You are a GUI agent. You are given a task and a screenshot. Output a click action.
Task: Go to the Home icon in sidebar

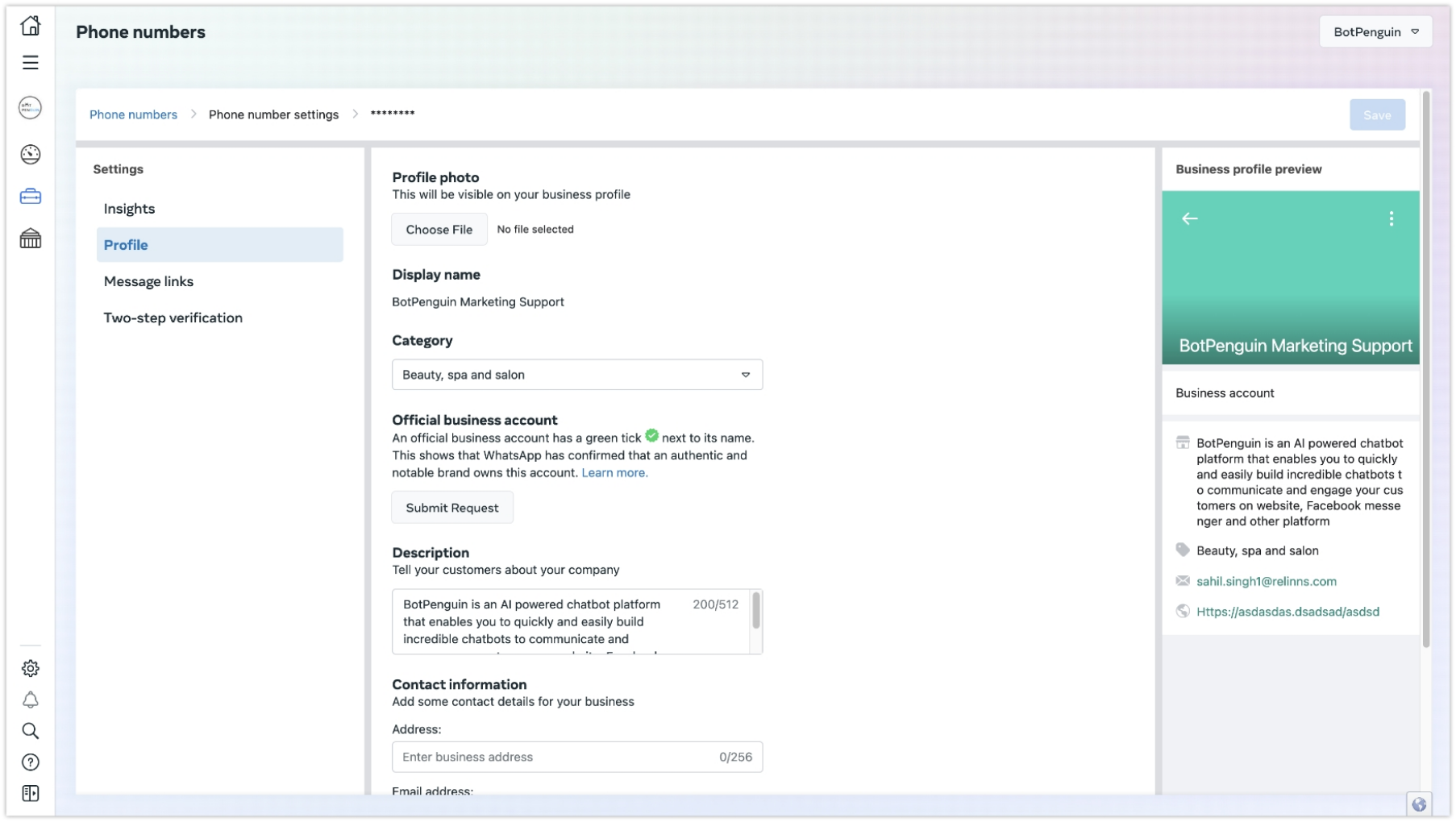point(31,26)
